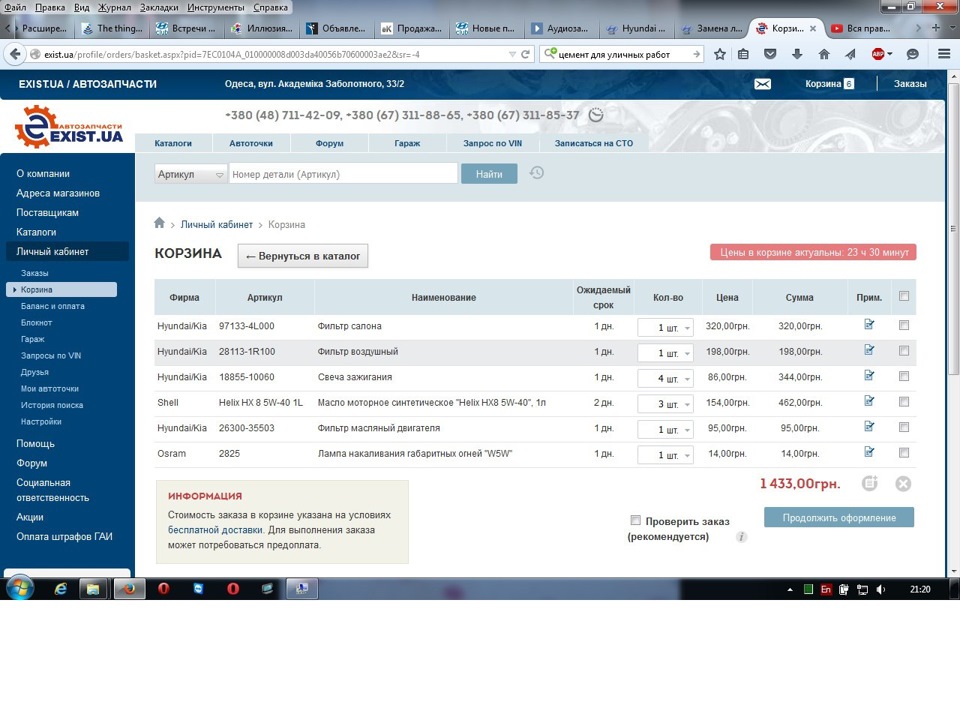Check the Фильтр масляный двигателя row checkbox
960x720 pixels.
pos(904,427)
